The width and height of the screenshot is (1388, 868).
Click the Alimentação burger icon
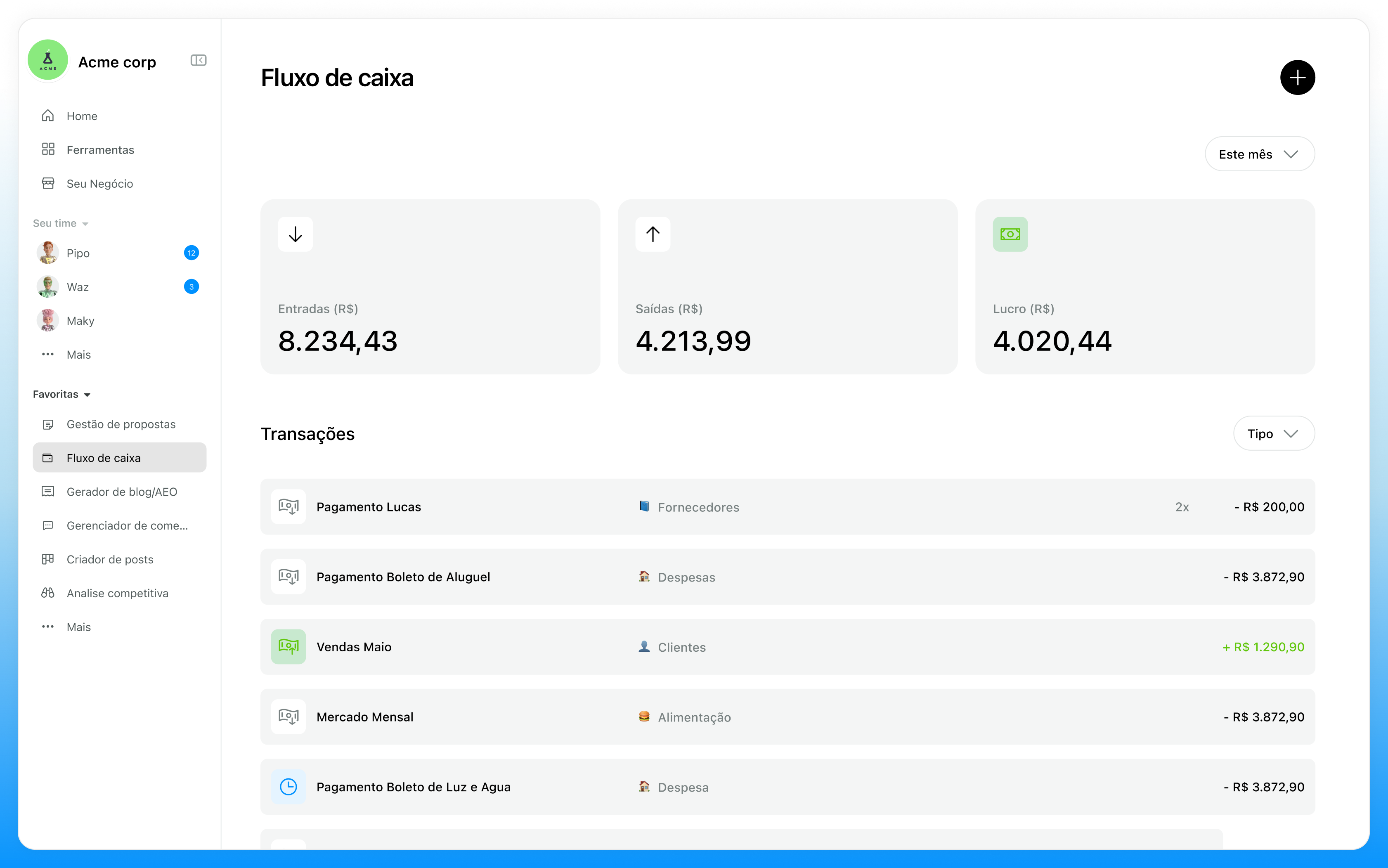coord(644,717)
